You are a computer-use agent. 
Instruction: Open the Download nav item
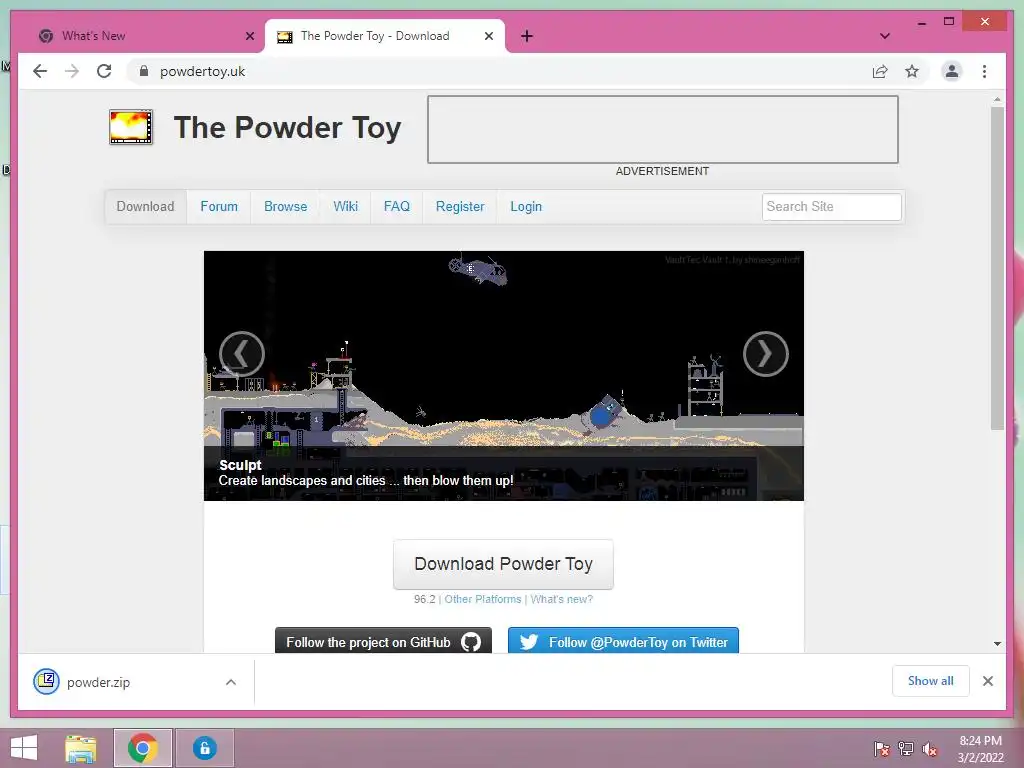(x=146, y=206)
